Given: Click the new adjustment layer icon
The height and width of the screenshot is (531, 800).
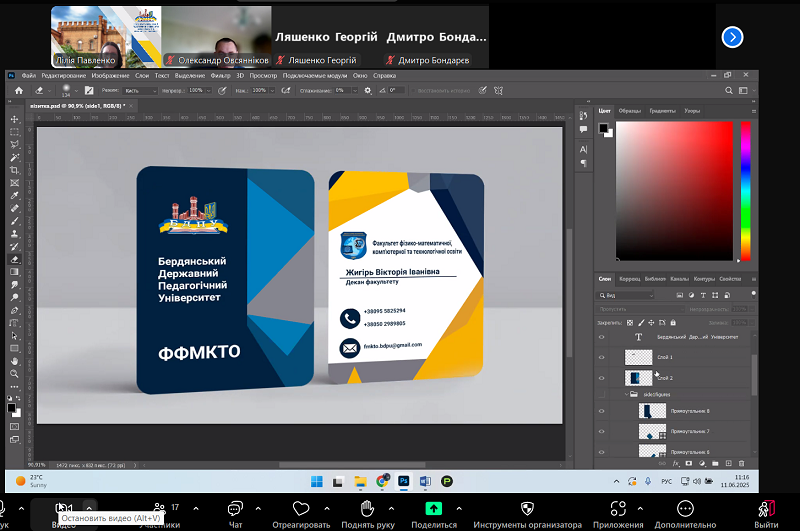Looking at the screenshot, I should click(x=702, y=463).
